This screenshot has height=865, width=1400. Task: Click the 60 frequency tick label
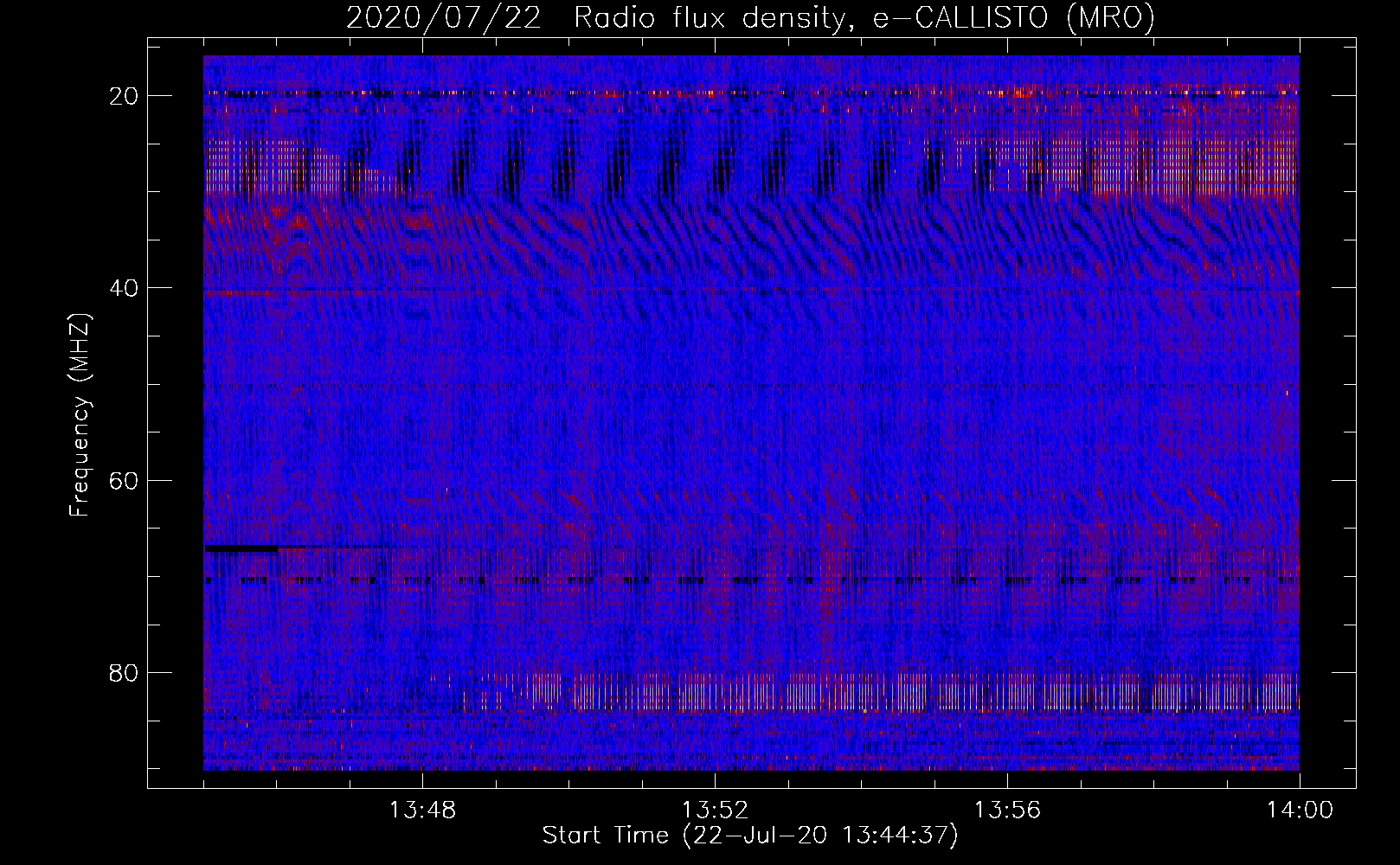(x=125, y=480)
